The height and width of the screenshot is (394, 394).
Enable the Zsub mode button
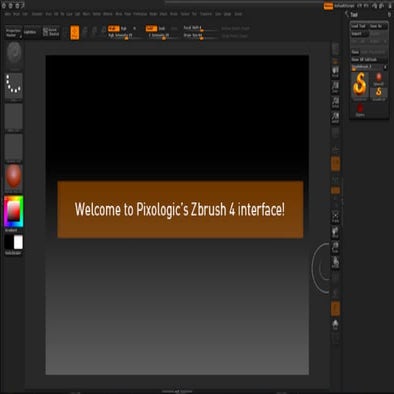[x=162, y=29]
